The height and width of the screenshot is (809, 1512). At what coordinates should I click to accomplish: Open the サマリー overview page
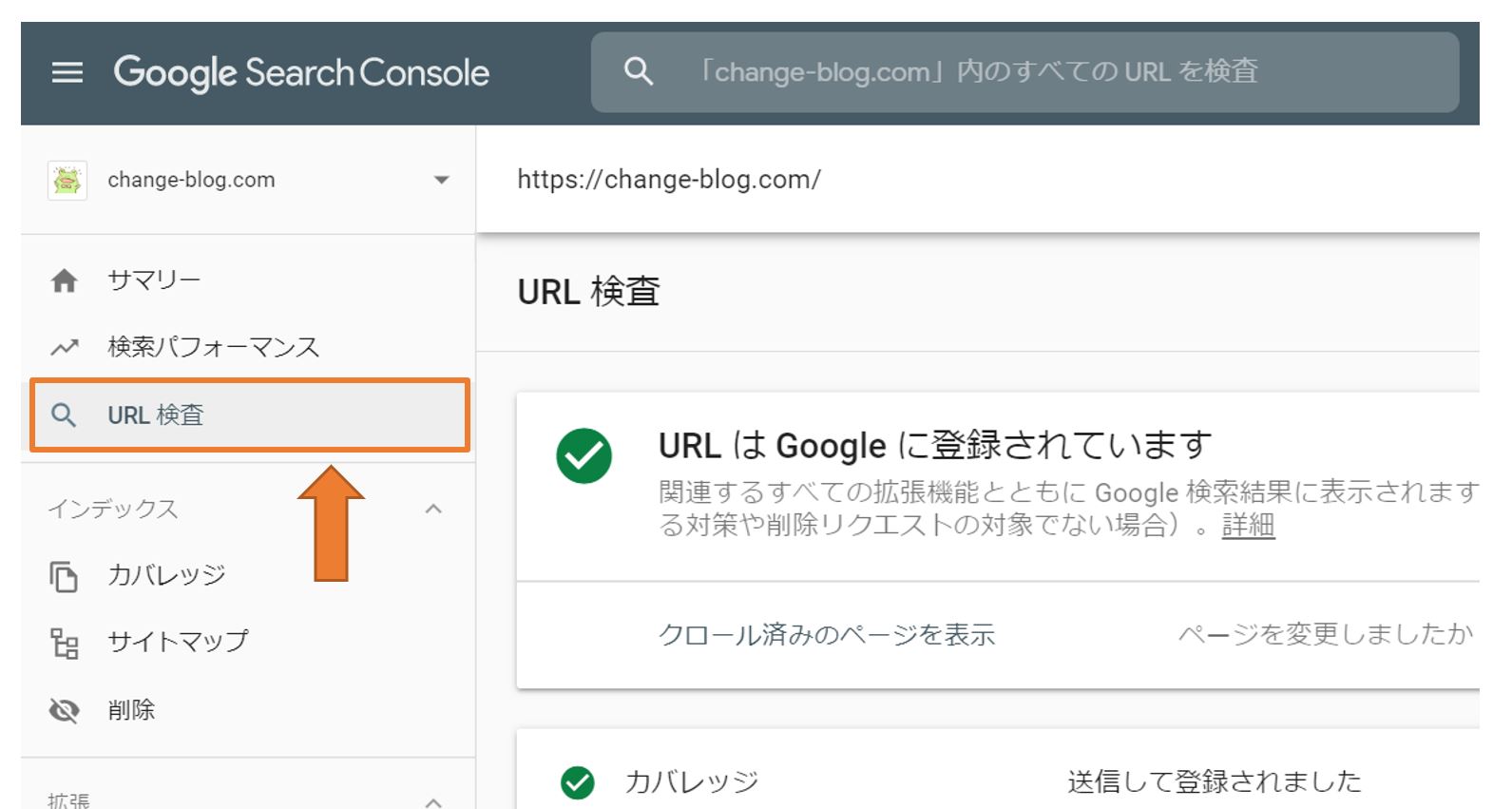coord(154,280)
